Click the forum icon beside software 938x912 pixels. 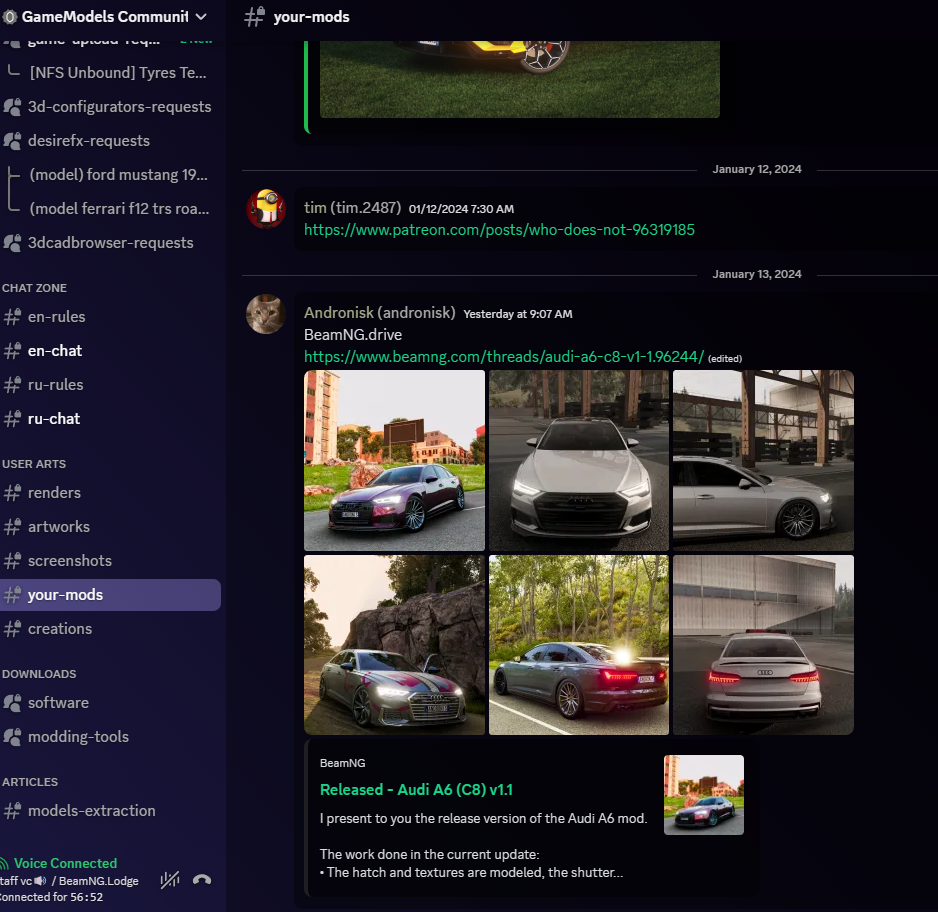point(12,703)
